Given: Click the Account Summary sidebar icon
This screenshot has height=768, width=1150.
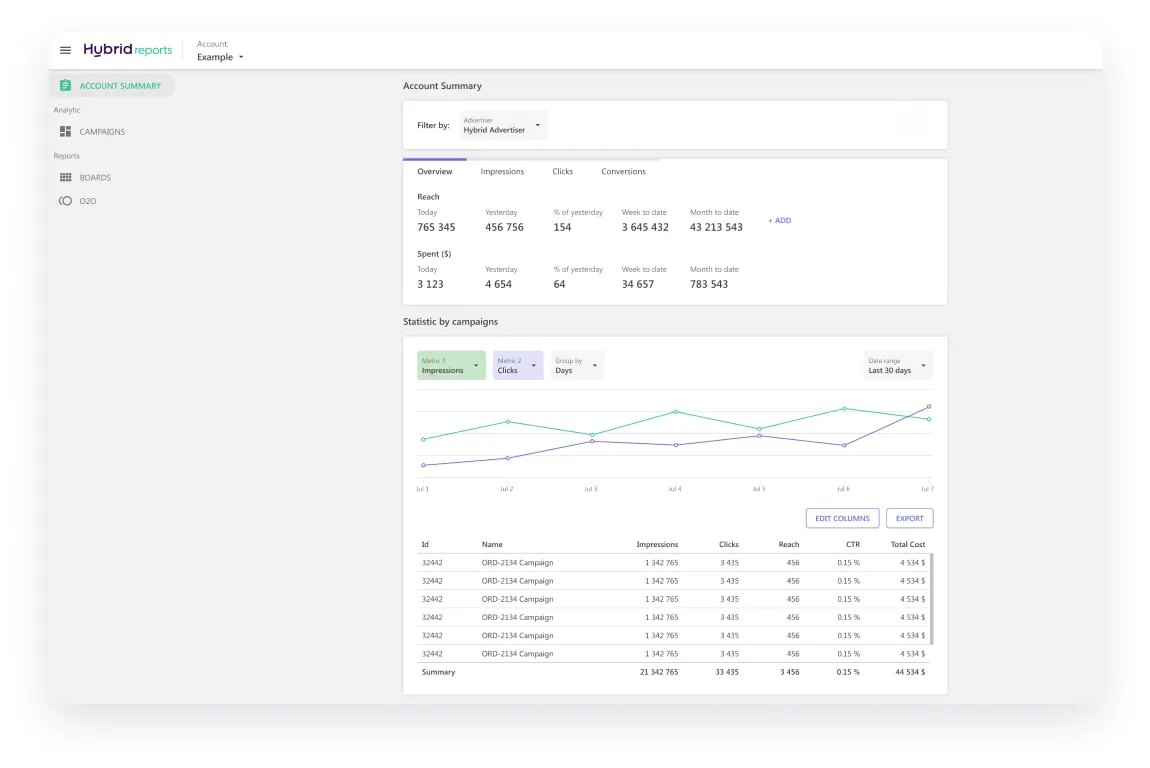Looking at the screenshot, I should [x=65, y=85].
